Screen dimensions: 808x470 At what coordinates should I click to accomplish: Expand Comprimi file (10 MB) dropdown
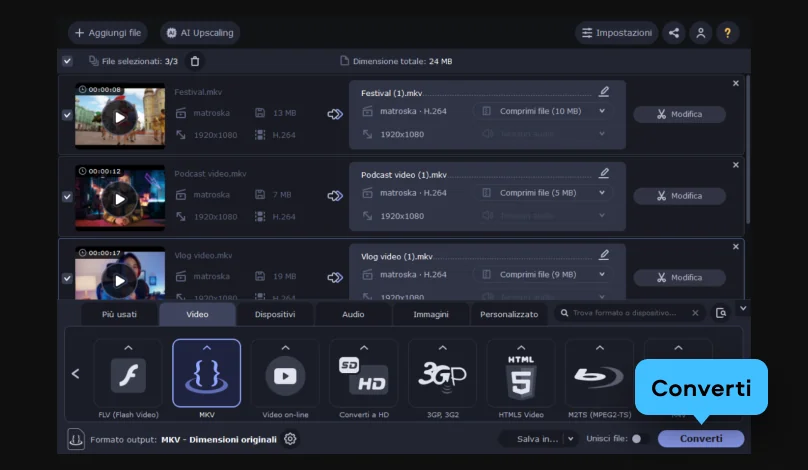point(602,111)
